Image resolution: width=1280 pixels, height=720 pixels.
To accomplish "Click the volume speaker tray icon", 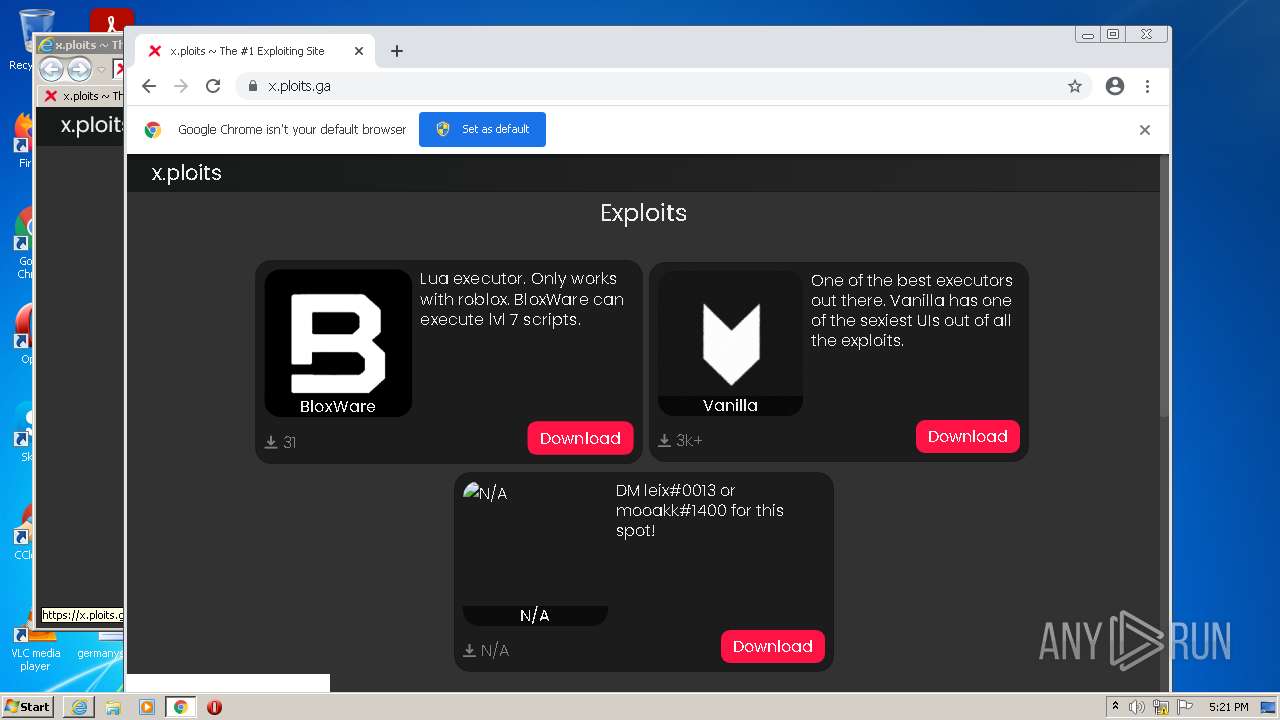I will coord(1137,707).
